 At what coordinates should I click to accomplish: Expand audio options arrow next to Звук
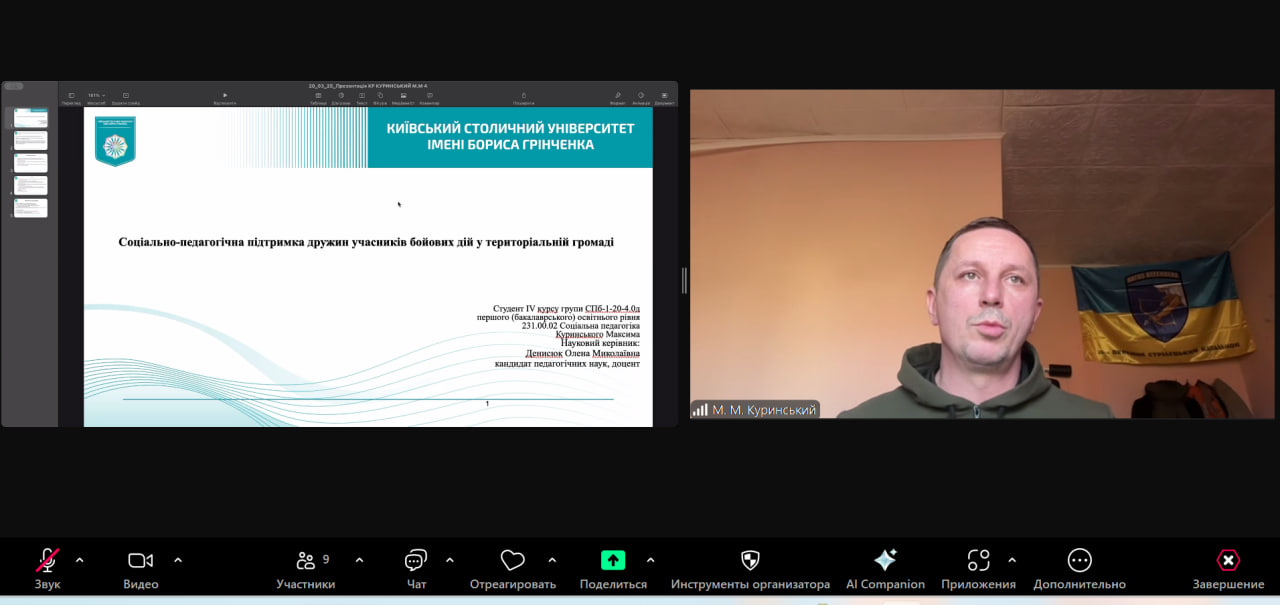point(80,560)
